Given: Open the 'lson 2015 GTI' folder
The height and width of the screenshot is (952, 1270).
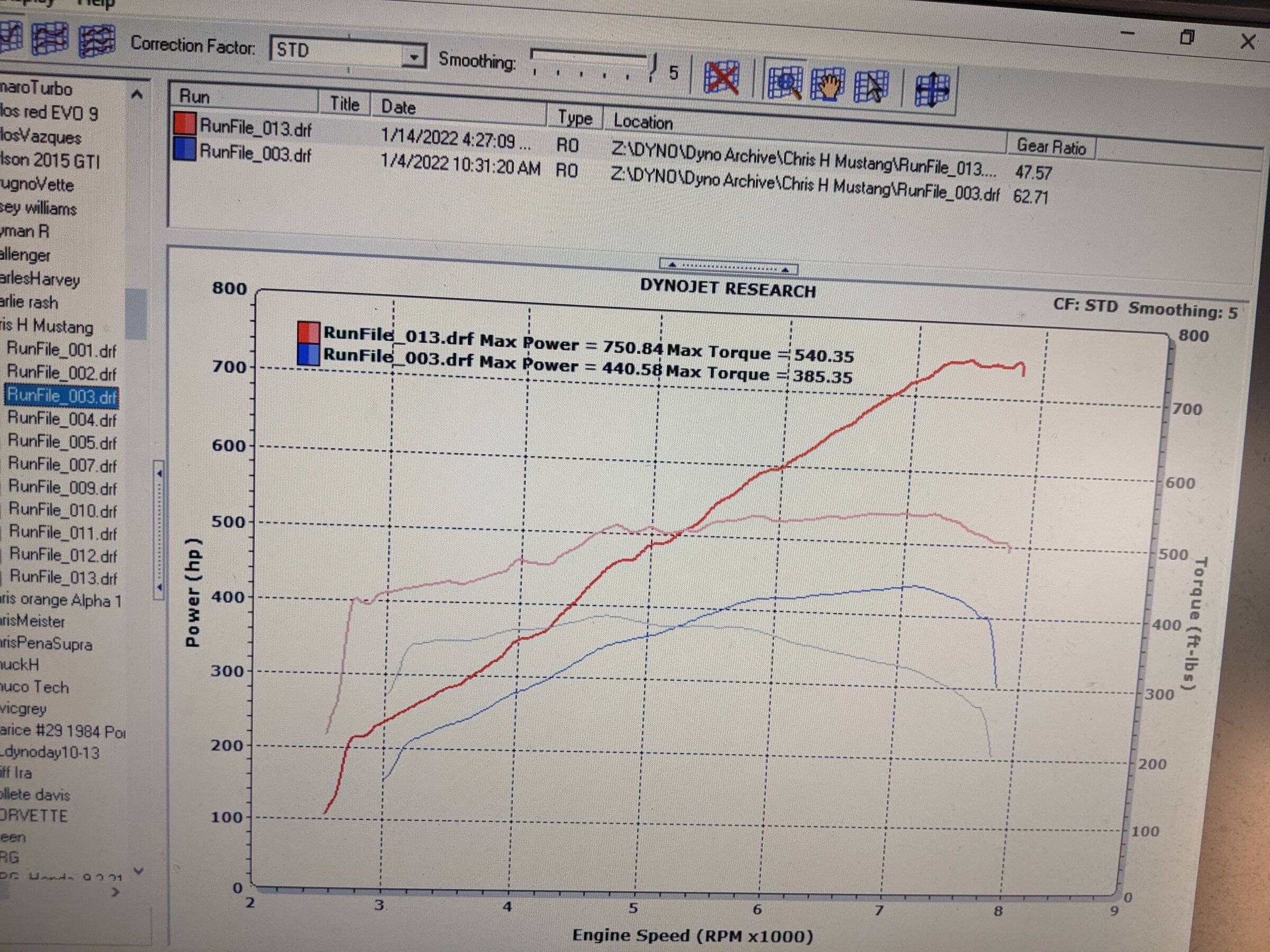Looking at the screenshot, I should point(50,160).
